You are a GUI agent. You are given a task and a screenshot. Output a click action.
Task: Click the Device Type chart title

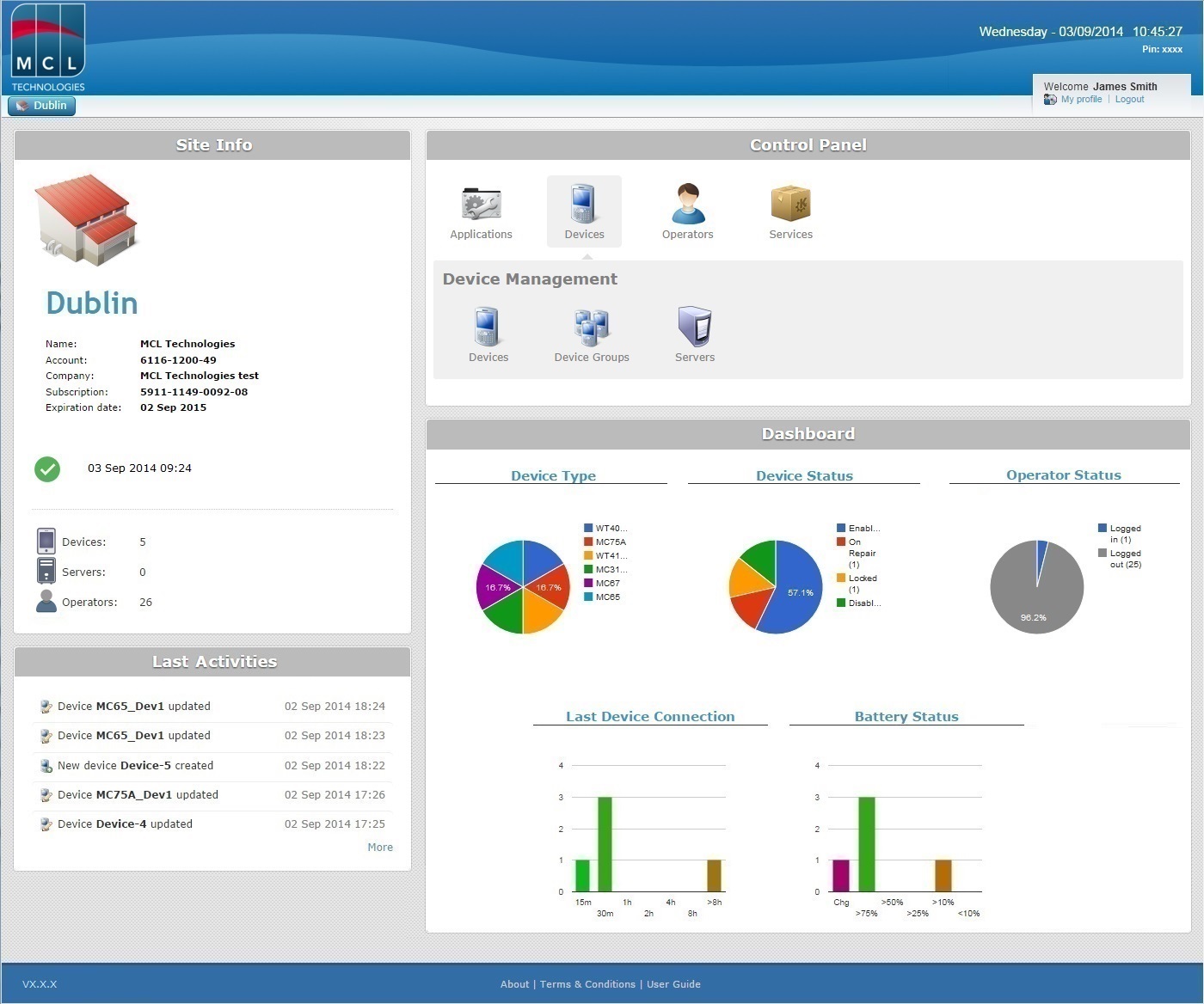point(553,475)
